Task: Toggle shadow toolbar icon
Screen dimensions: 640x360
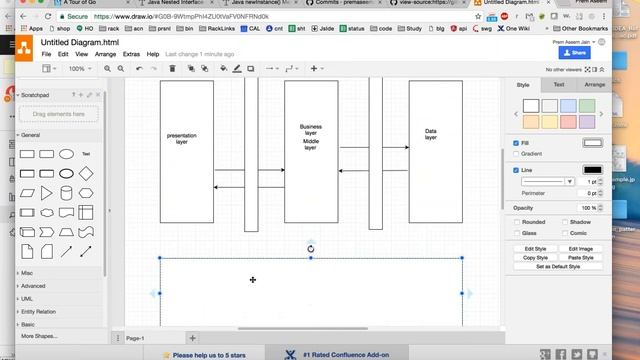Action: pyautogui.click(x=251, y=69)
